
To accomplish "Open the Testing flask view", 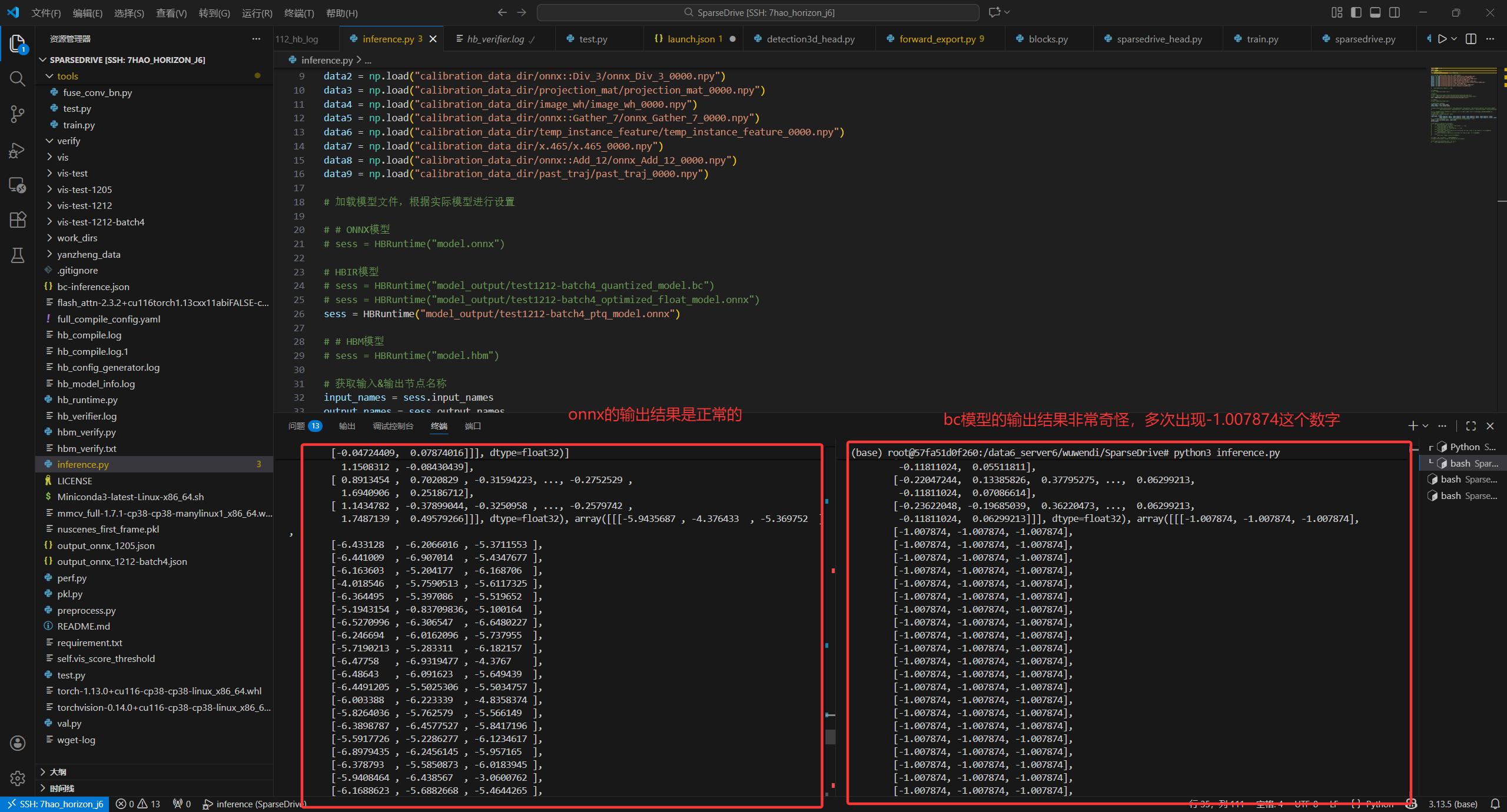I will pos(18,255).
